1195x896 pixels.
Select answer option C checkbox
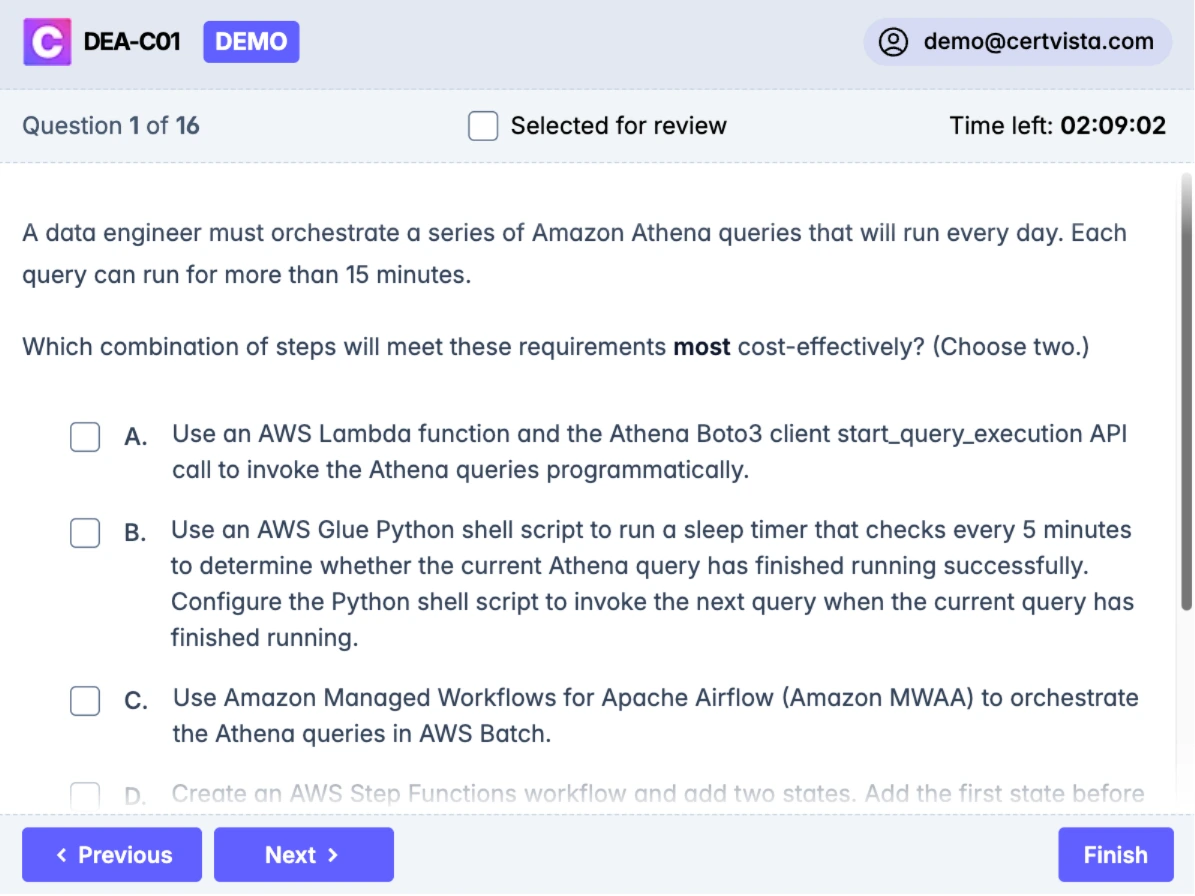pyautogui.click(x=85, y=701)
